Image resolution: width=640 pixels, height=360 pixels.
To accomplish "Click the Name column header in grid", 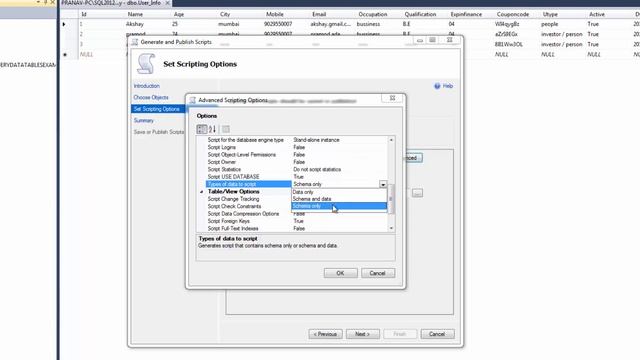I will (x=135, y=14).
